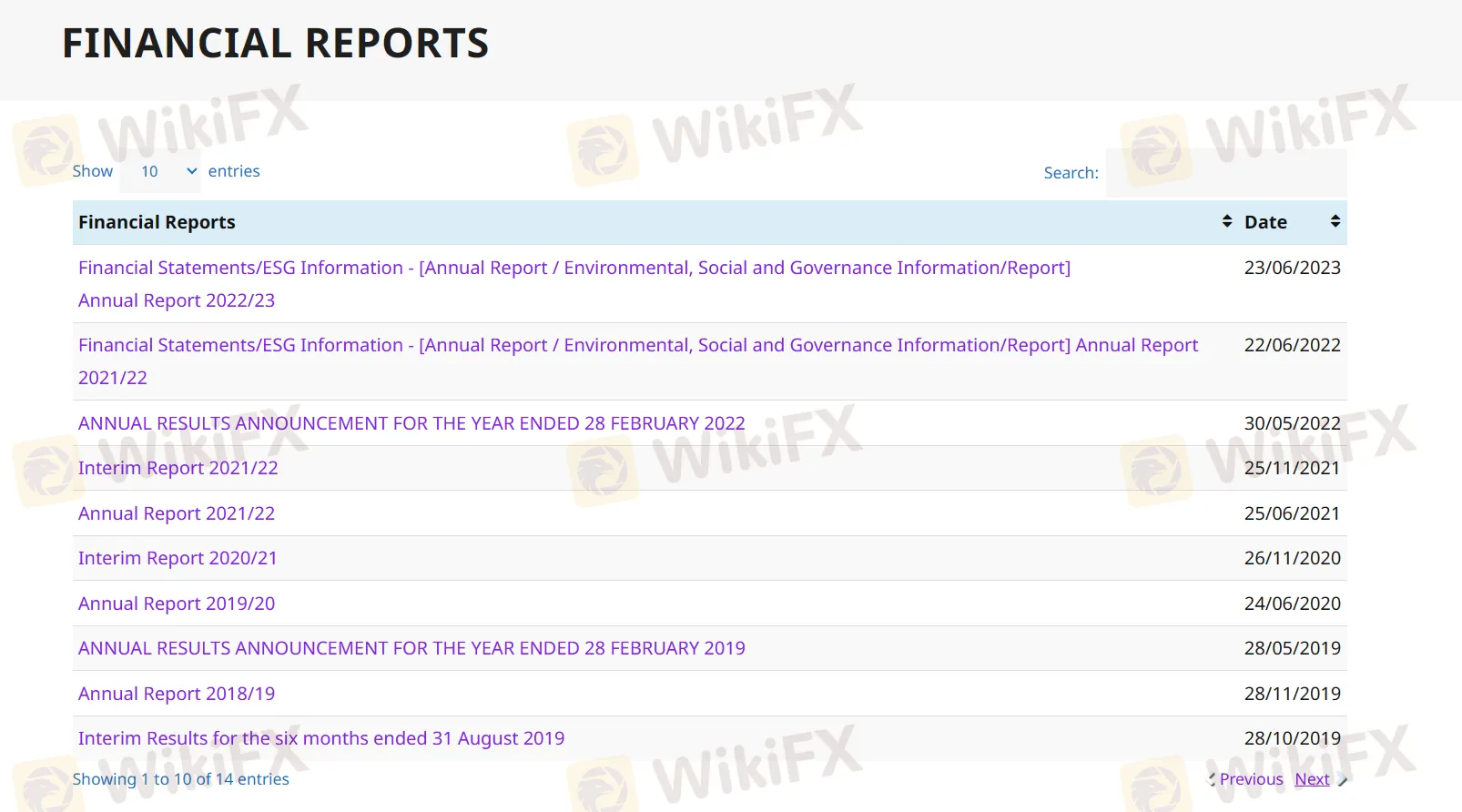
Task: Click the date 28/11/2019 cell
Action: tap(1293, 694)
